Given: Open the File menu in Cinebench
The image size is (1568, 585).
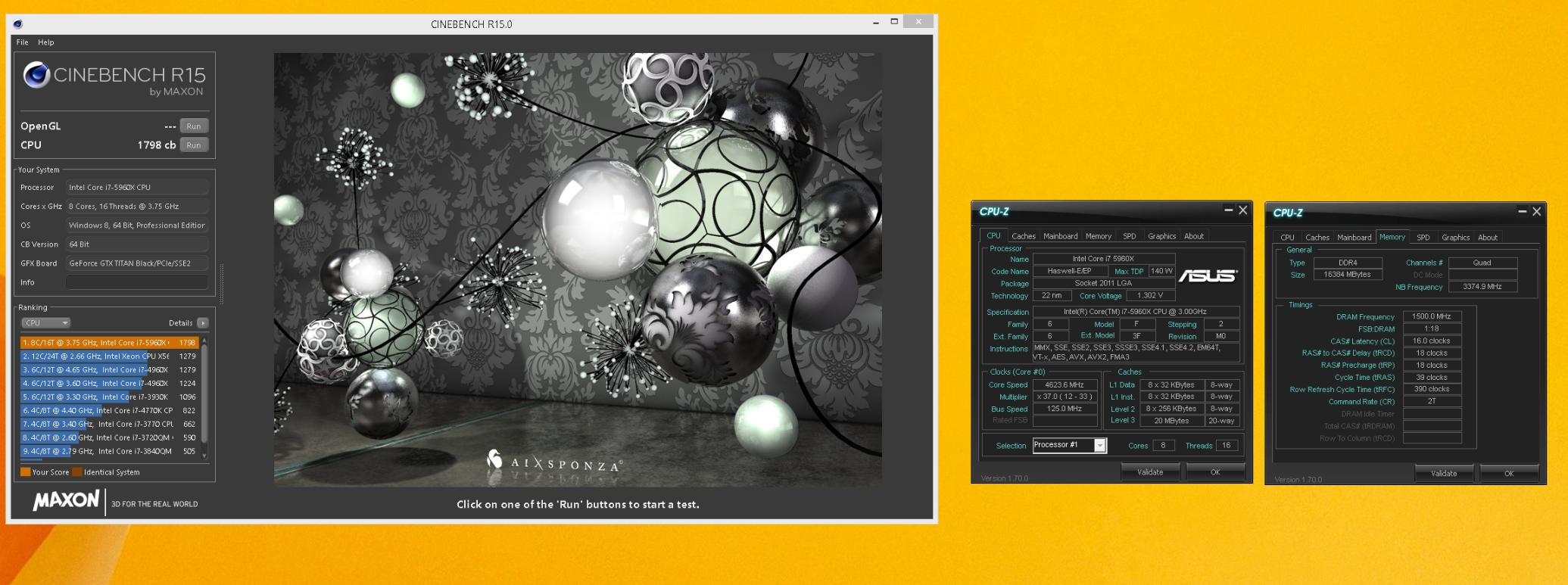Looking at the screenshot, I should pyautogui.click(x=23, y=42).
